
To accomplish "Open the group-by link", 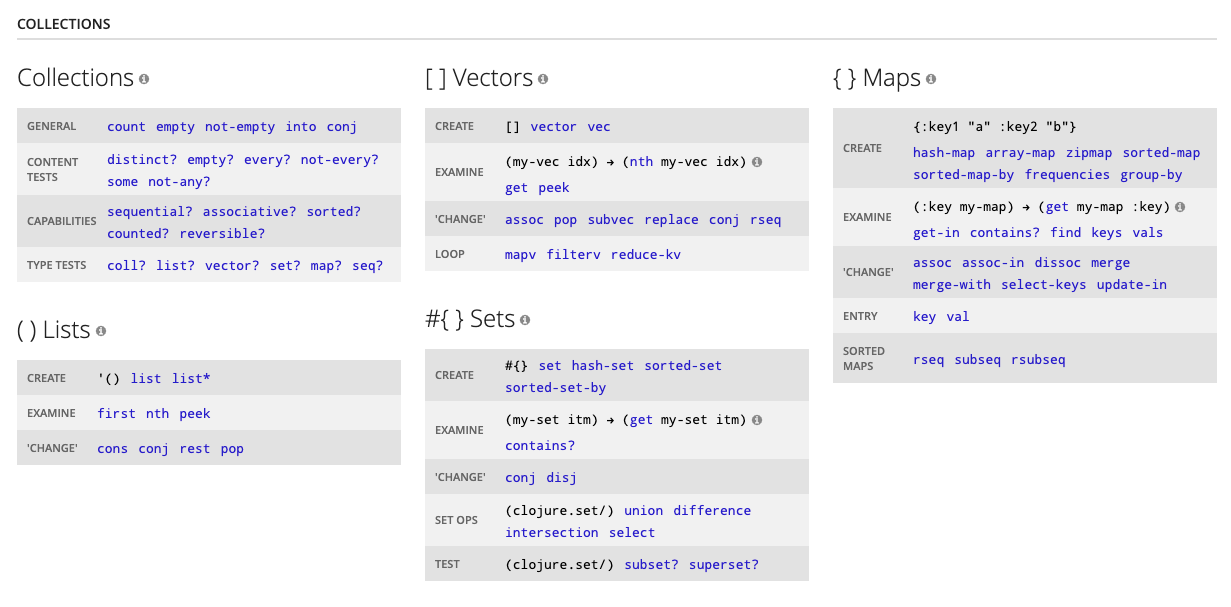I will (x=1151, y=175).
